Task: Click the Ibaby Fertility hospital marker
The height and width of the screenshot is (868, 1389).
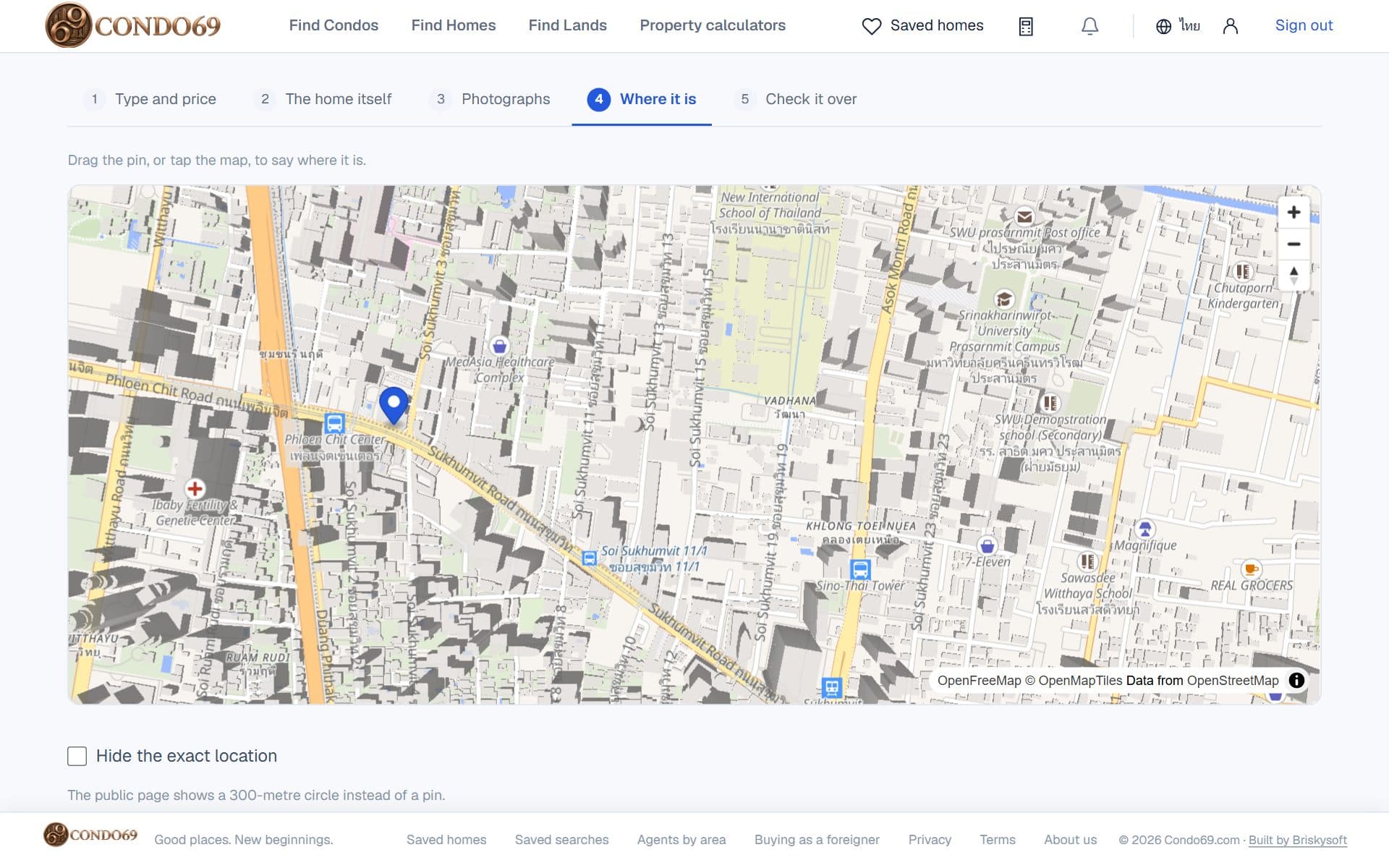Action: point(195,488)
